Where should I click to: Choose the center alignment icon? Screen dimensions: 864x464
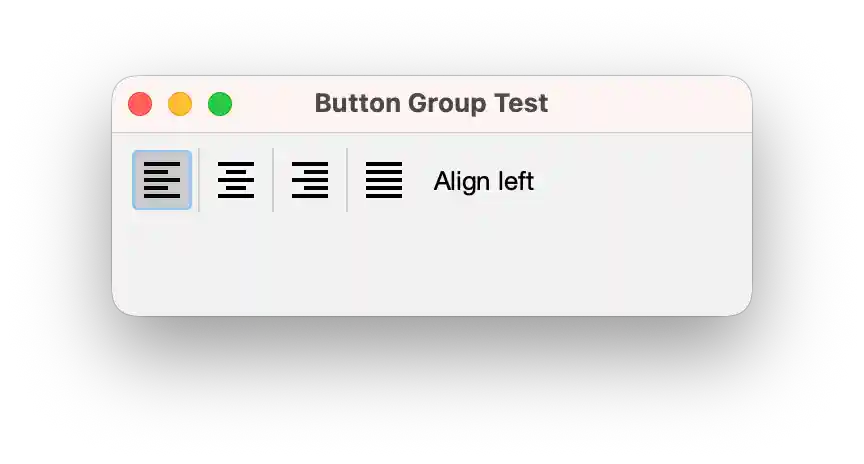[236, 180]
